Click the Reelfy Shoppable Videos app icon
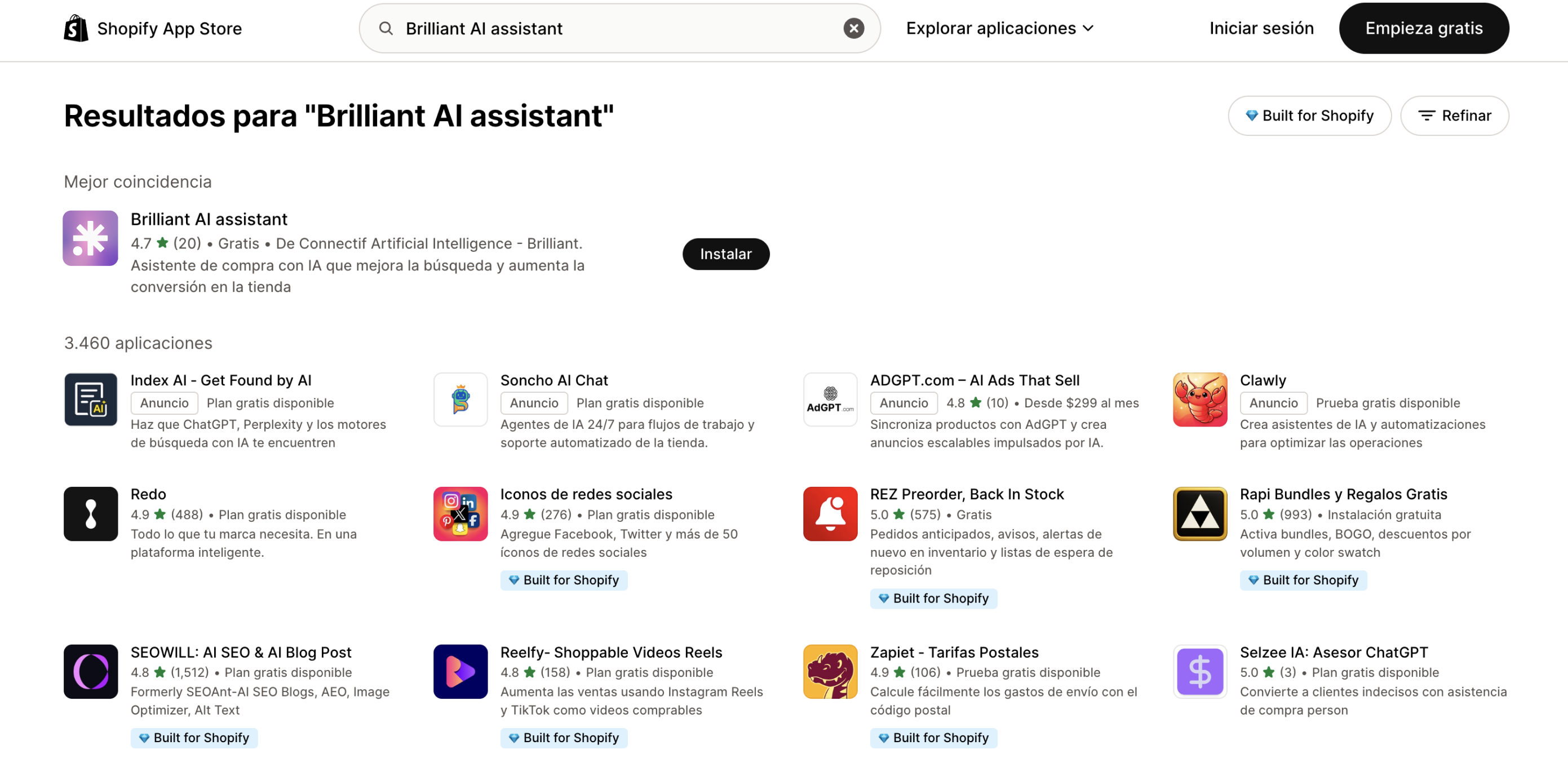This screenshot has width=1568, height=763. pyautogui.click(x=460, y=671)
